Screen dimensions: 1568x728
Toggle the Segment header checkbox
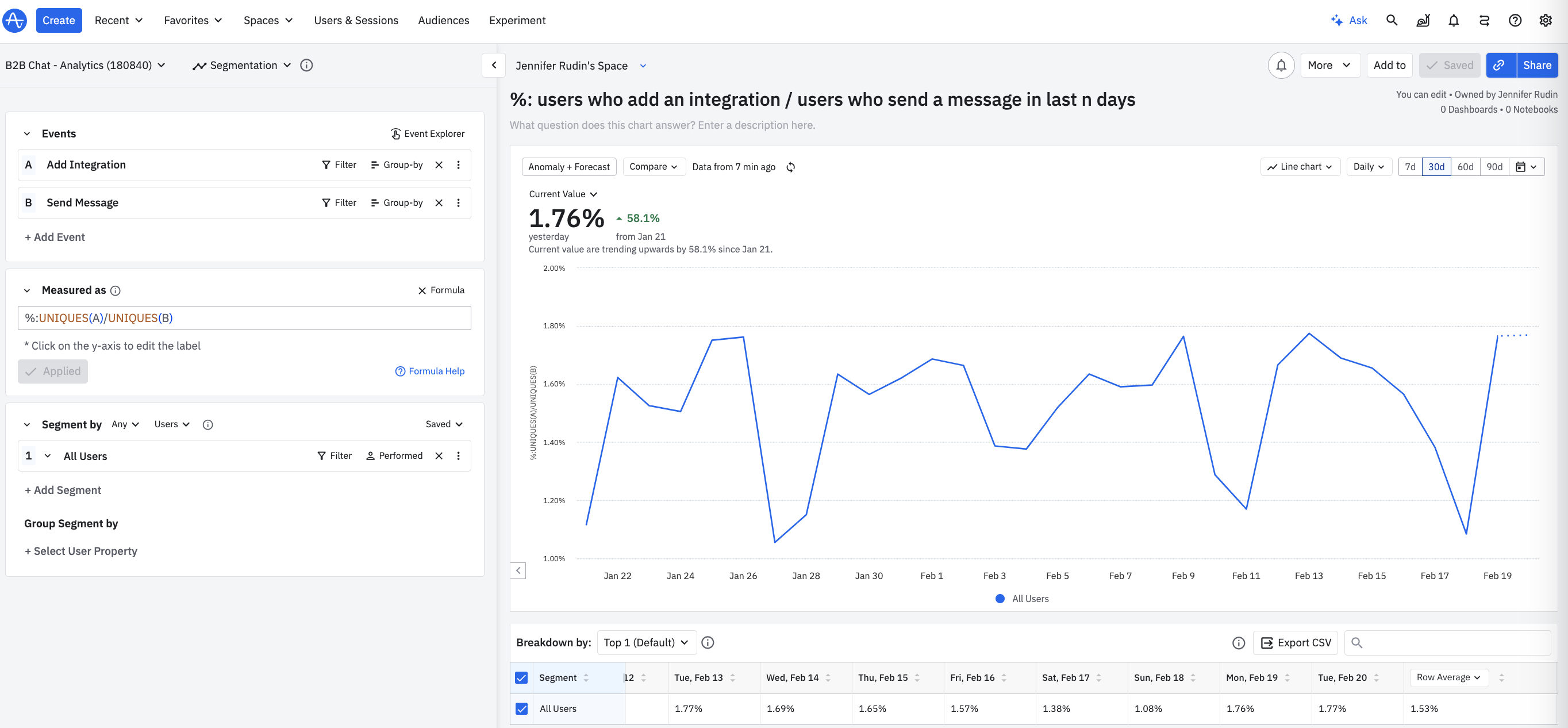tap(521, 677)
